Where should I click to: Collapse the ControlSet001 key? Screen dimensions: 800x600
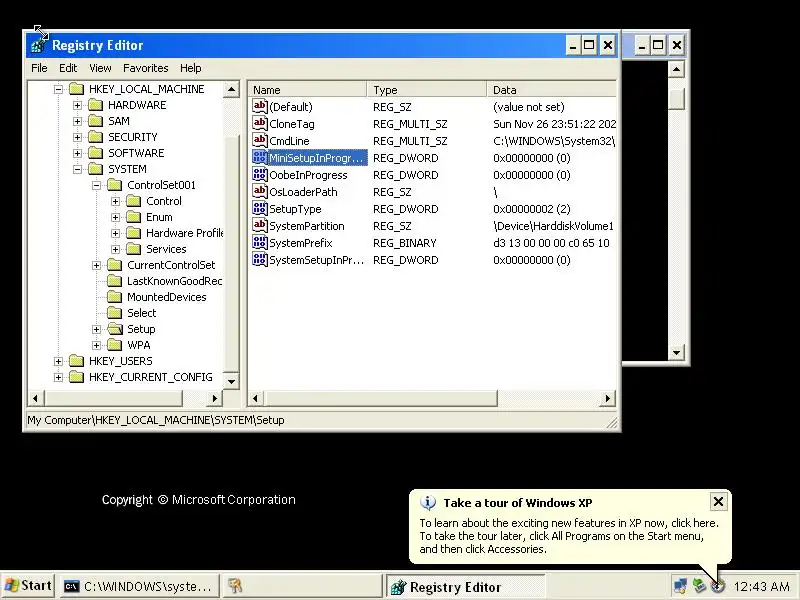click(96, 185)
